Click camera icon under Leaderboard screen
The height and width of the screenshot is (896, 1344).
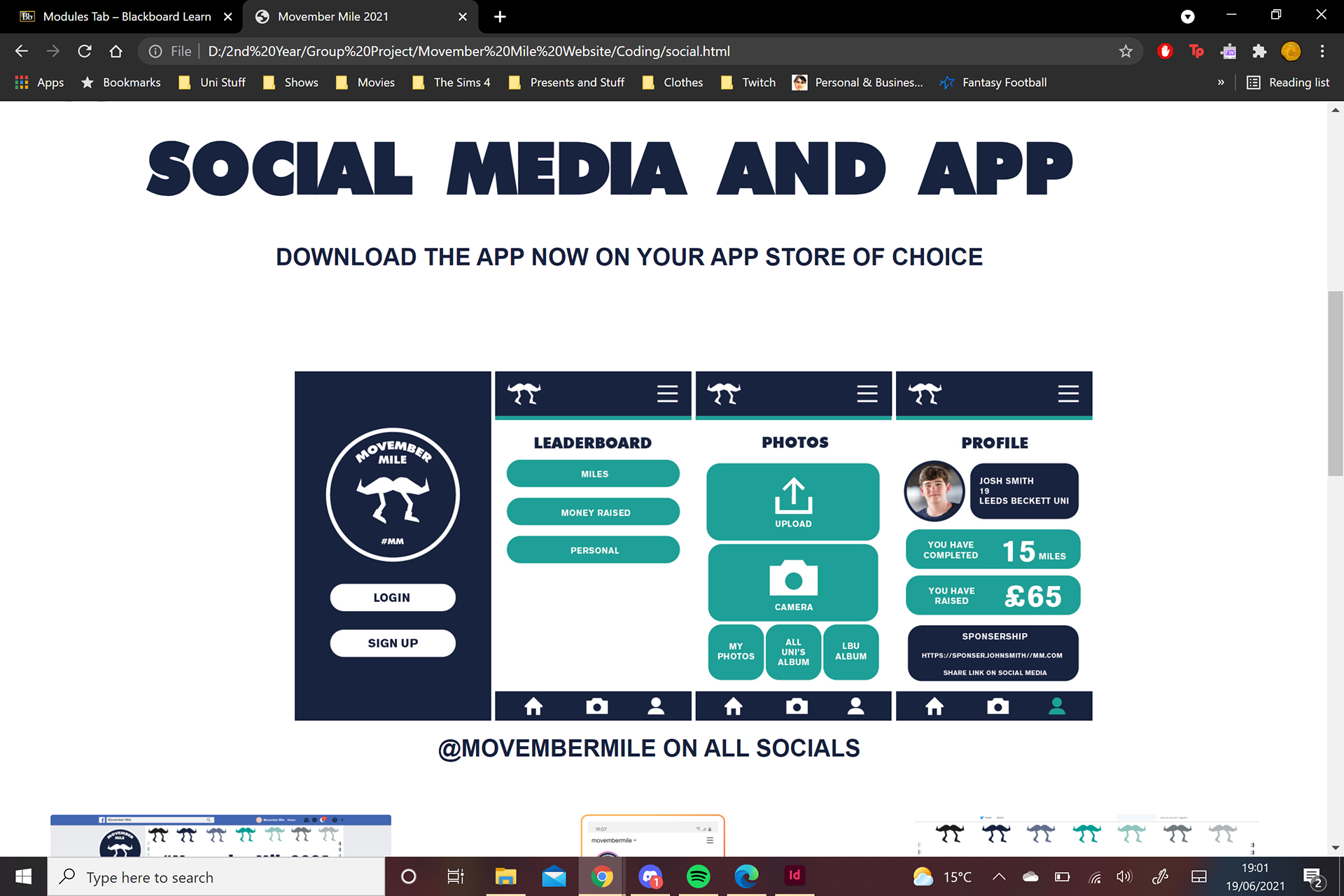pyautogui.click(x=596, y=706)
